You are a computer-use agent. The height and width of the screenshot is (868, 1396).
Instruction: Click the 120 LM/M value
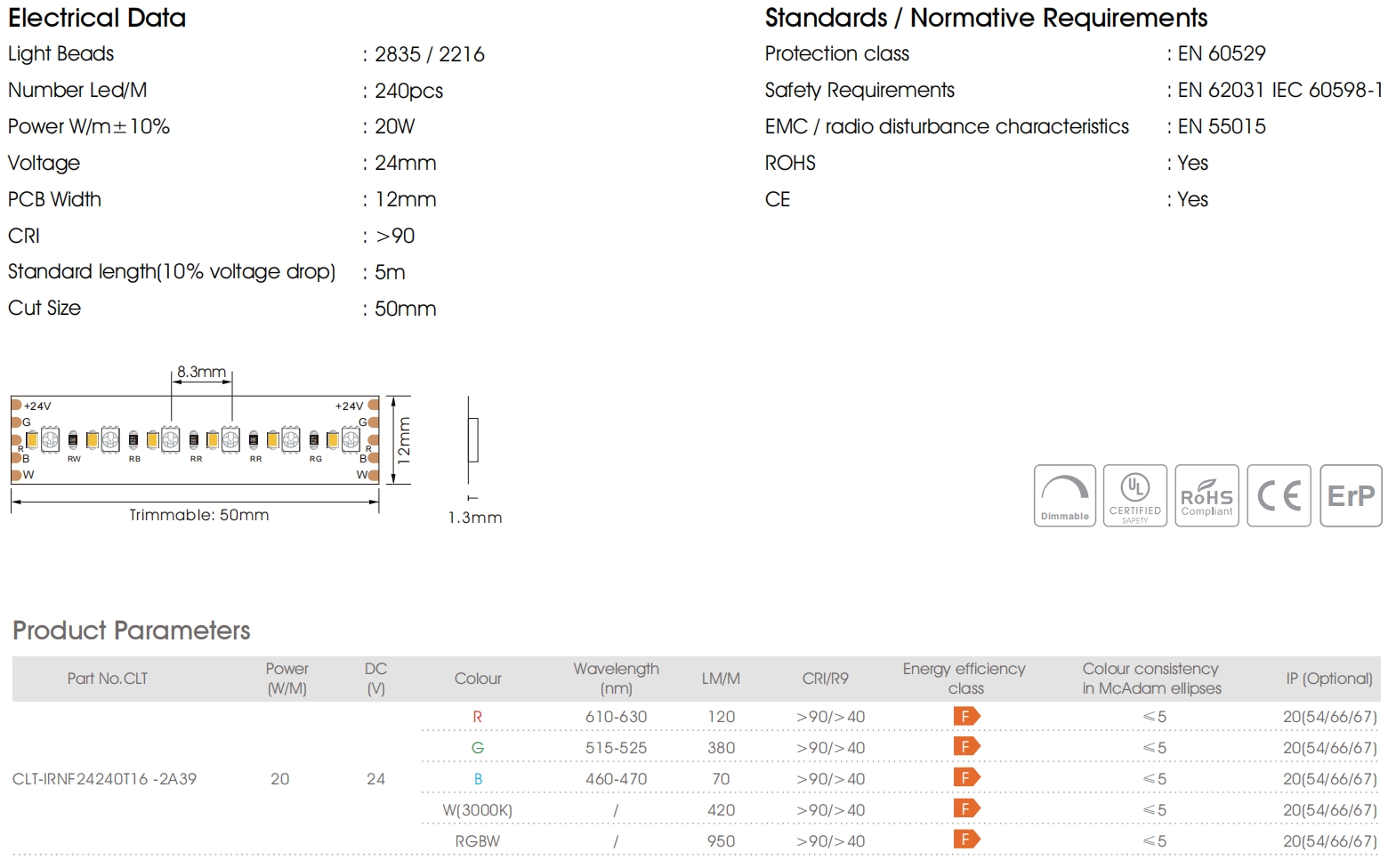[721, 717]
